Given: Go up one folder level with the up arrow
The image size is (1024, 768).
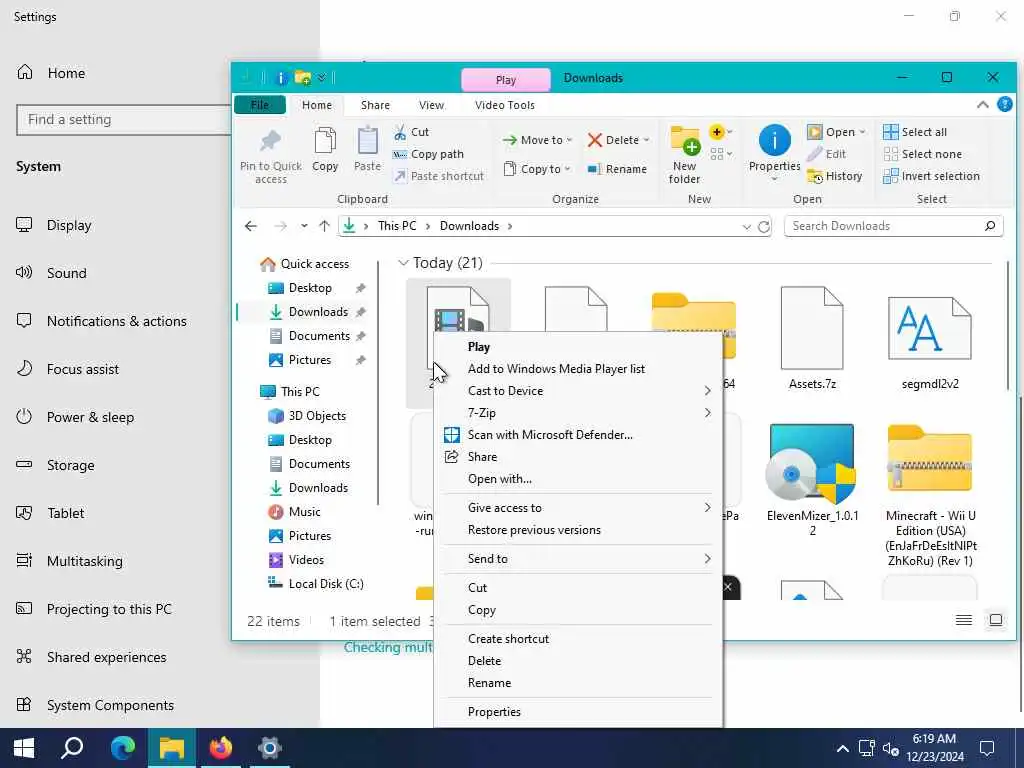Looking at the screenshot, I should pos(324,226).
